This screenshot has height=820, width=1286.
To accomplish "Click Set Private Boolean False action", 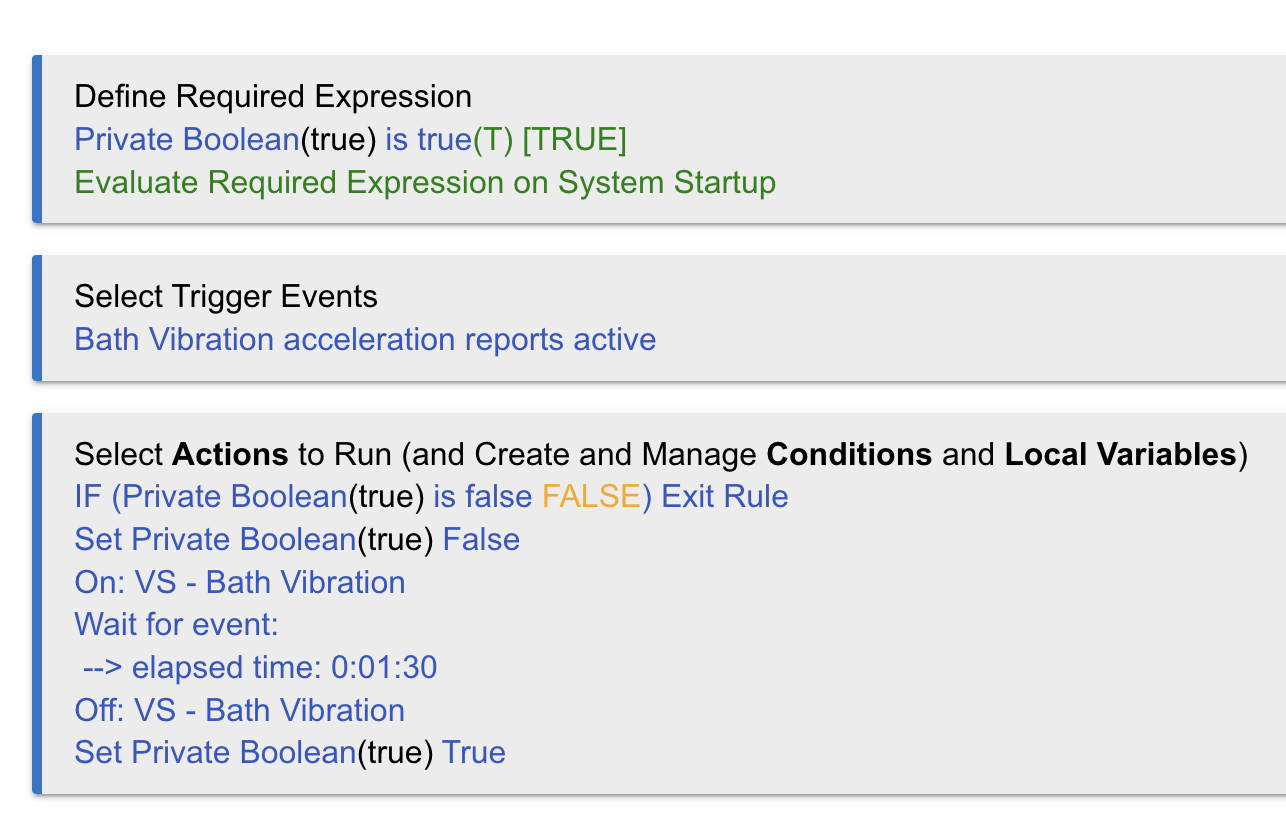I will 296,540.
